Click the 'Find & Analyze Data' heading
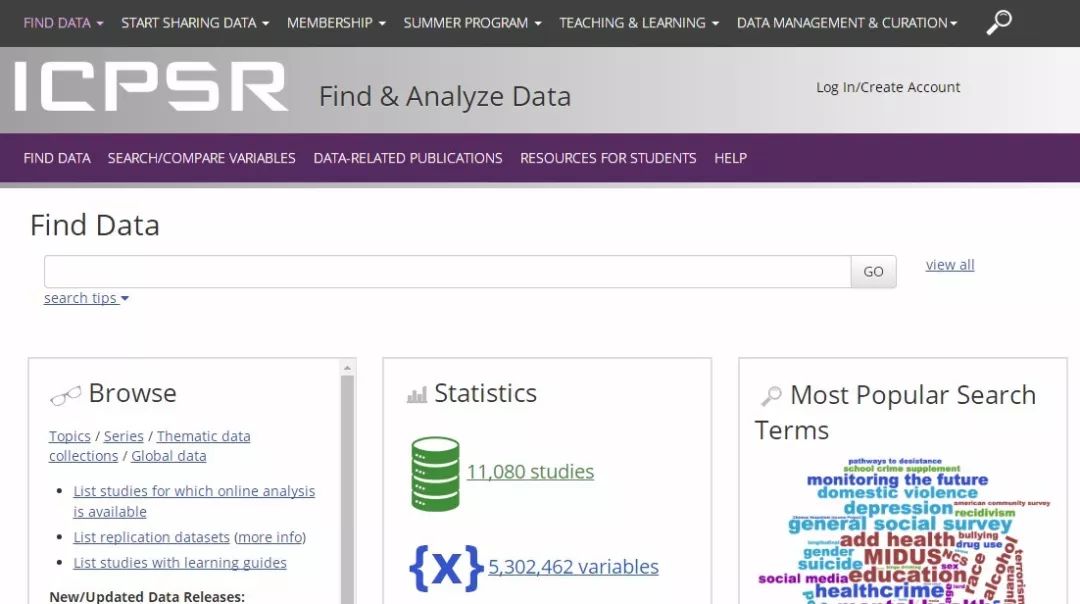Viewport: 1080px width, 604px height. point(445,96)
